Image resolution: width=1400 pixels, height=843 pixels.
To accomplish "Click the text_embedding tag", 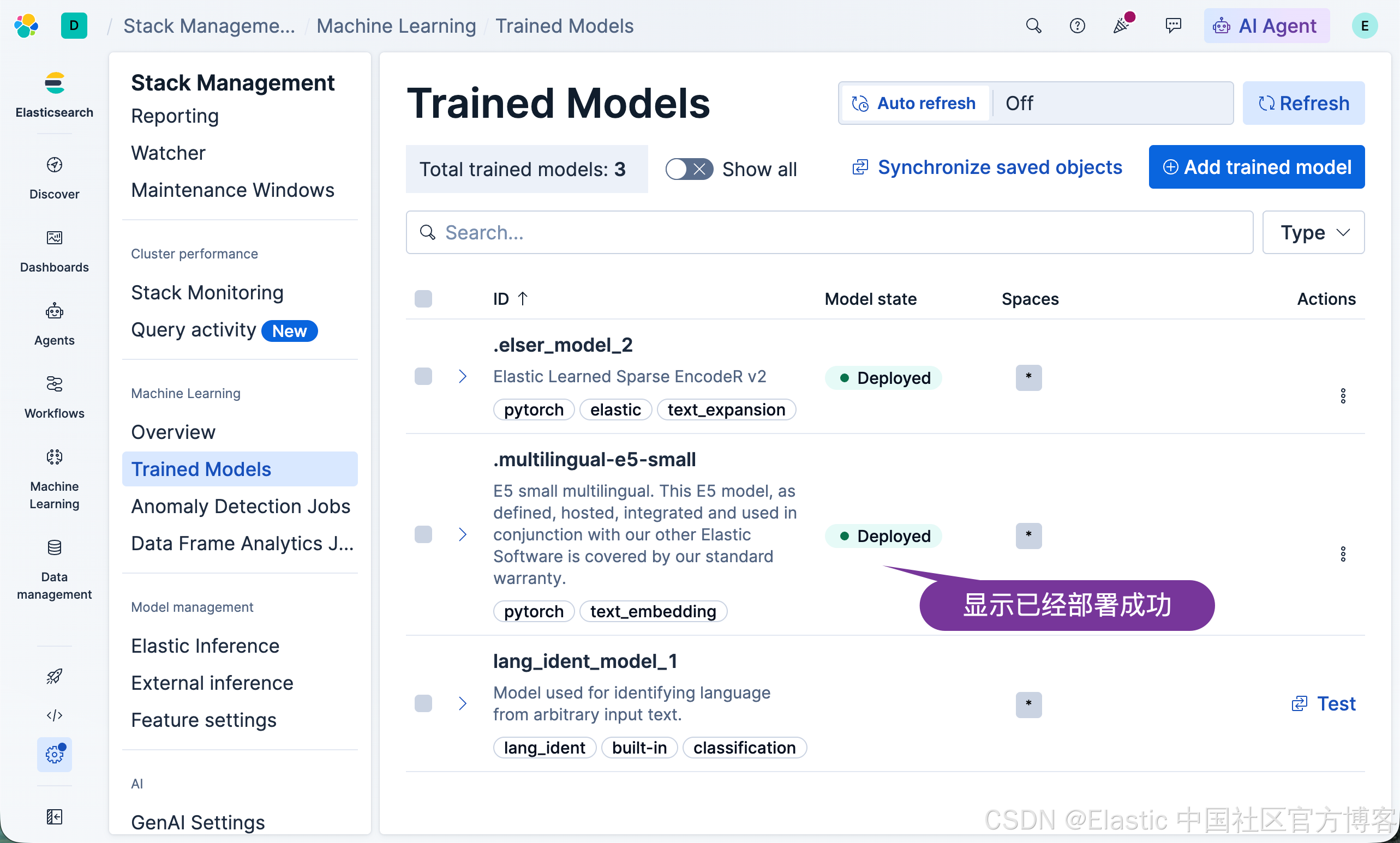I will pyautogui.click(x=653, y=611).
